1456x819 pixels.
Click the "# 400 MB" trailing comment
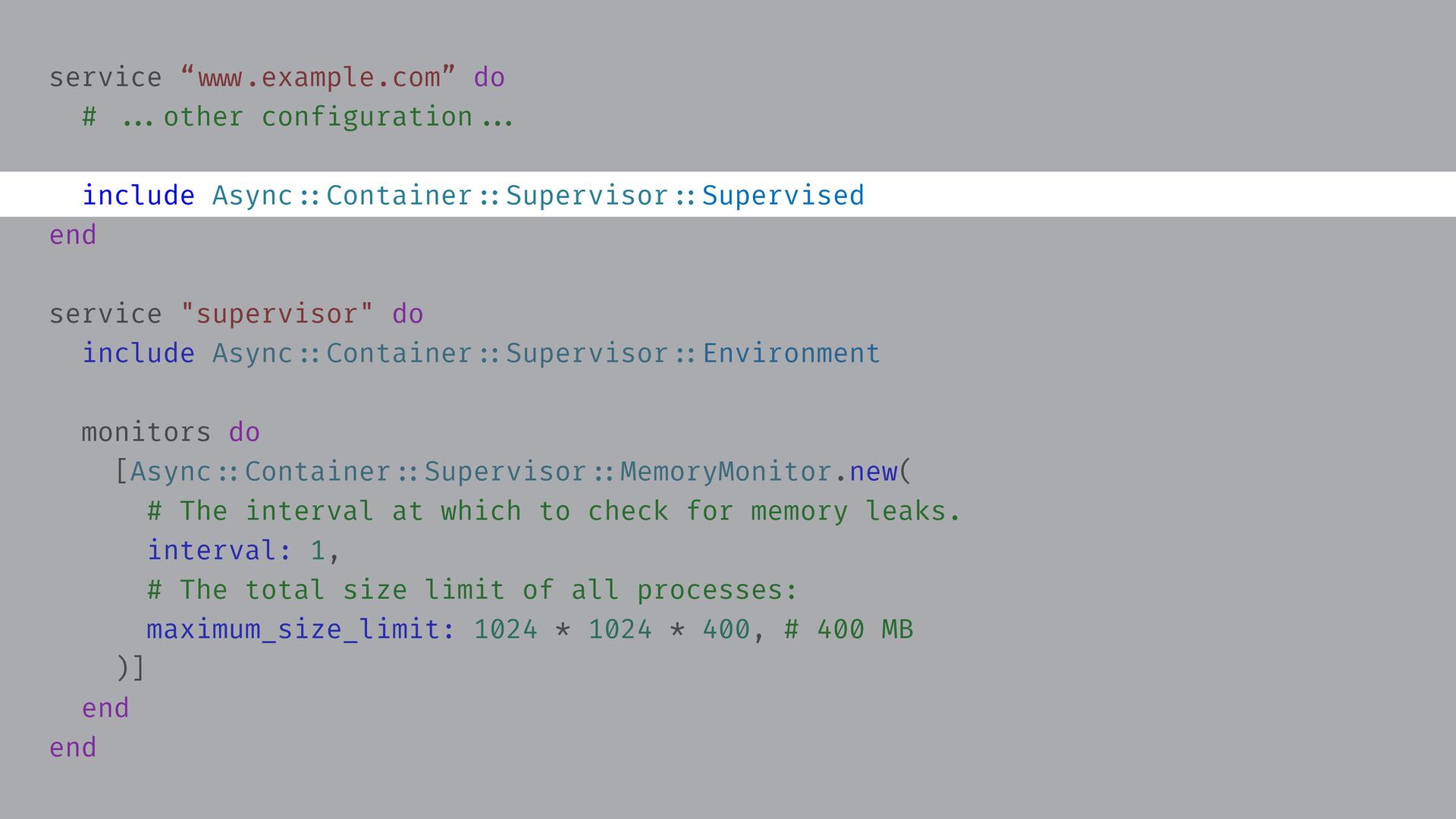pos(849,629)
